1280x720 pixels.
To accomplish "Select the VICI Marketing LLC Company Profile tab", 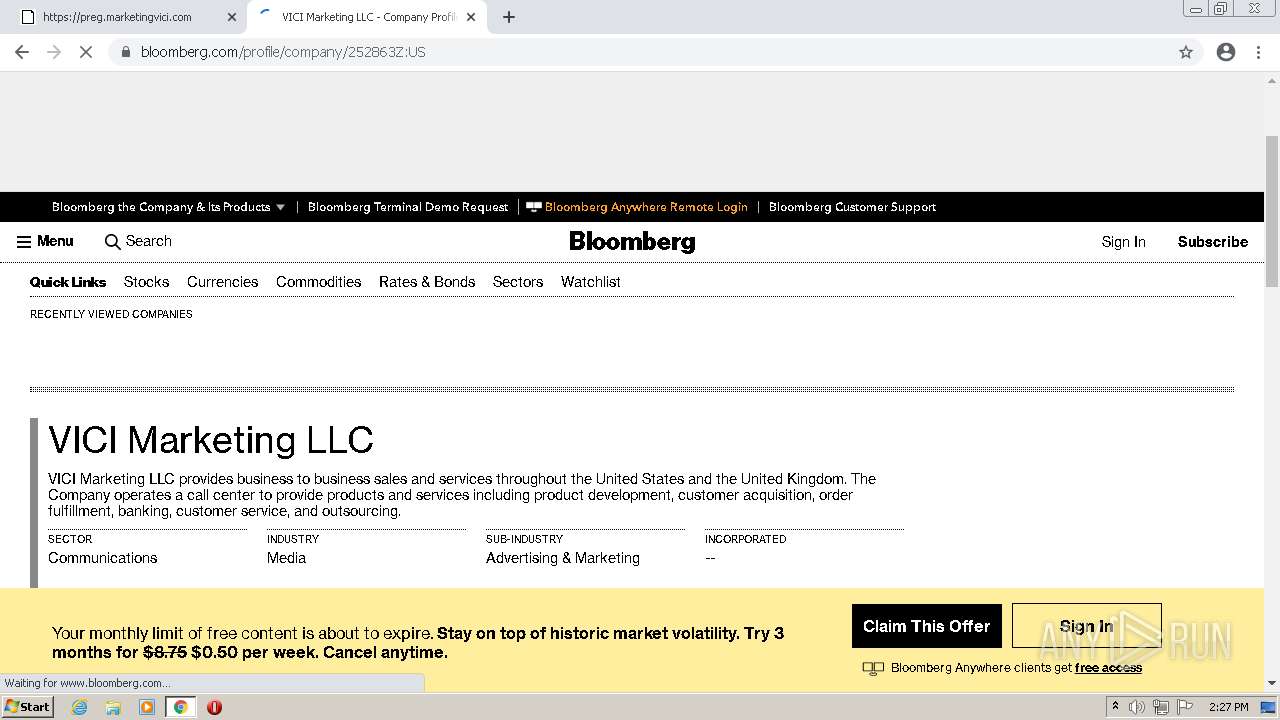I will pyautogui.click(x=368, y=17).
